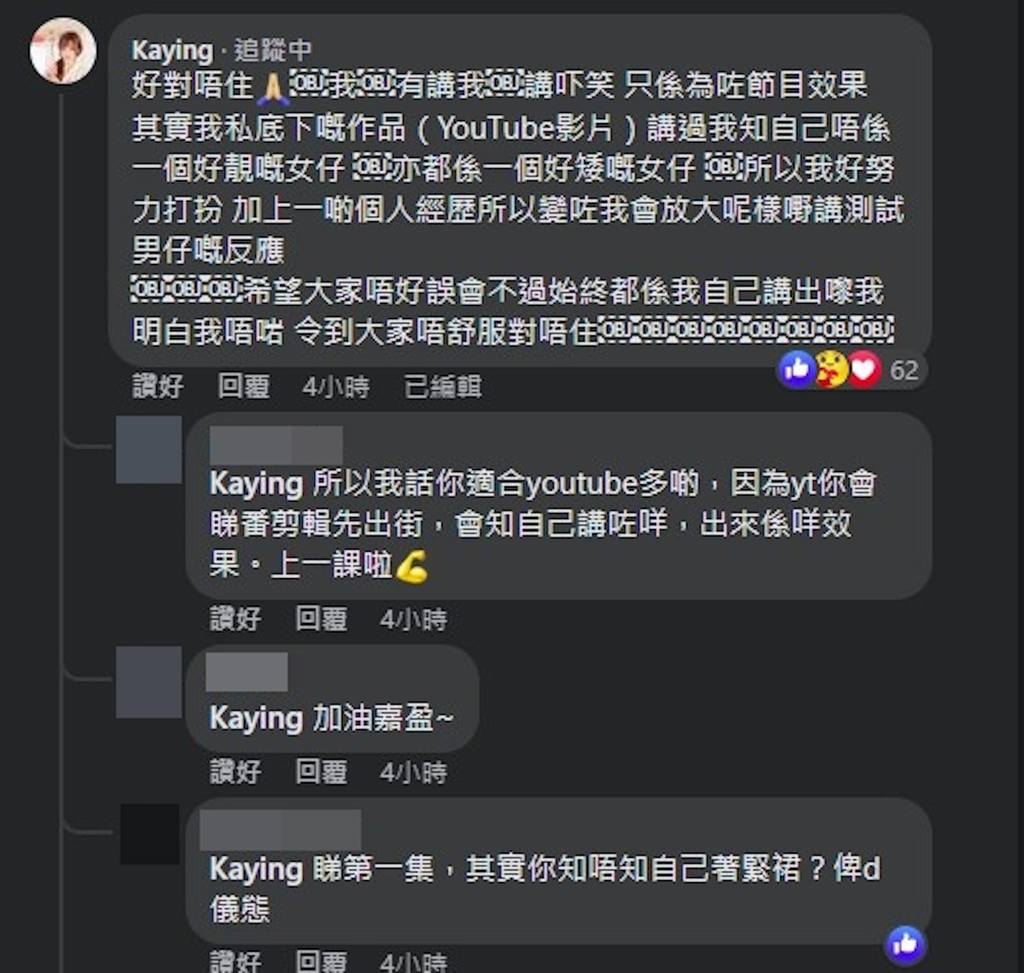Open the 62 reactions count

904,370
